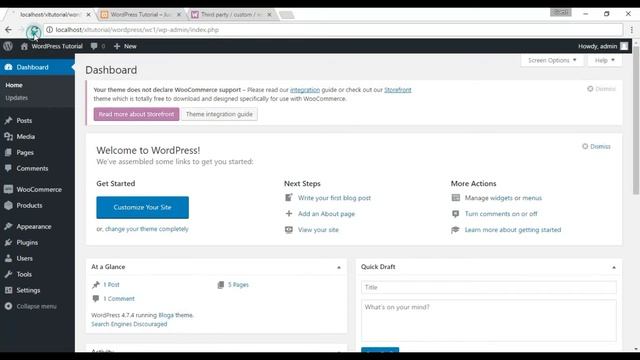Dismiss the Welcome to WordPress panel
This screenshot has width=640, height=360.
click(596, 146)
